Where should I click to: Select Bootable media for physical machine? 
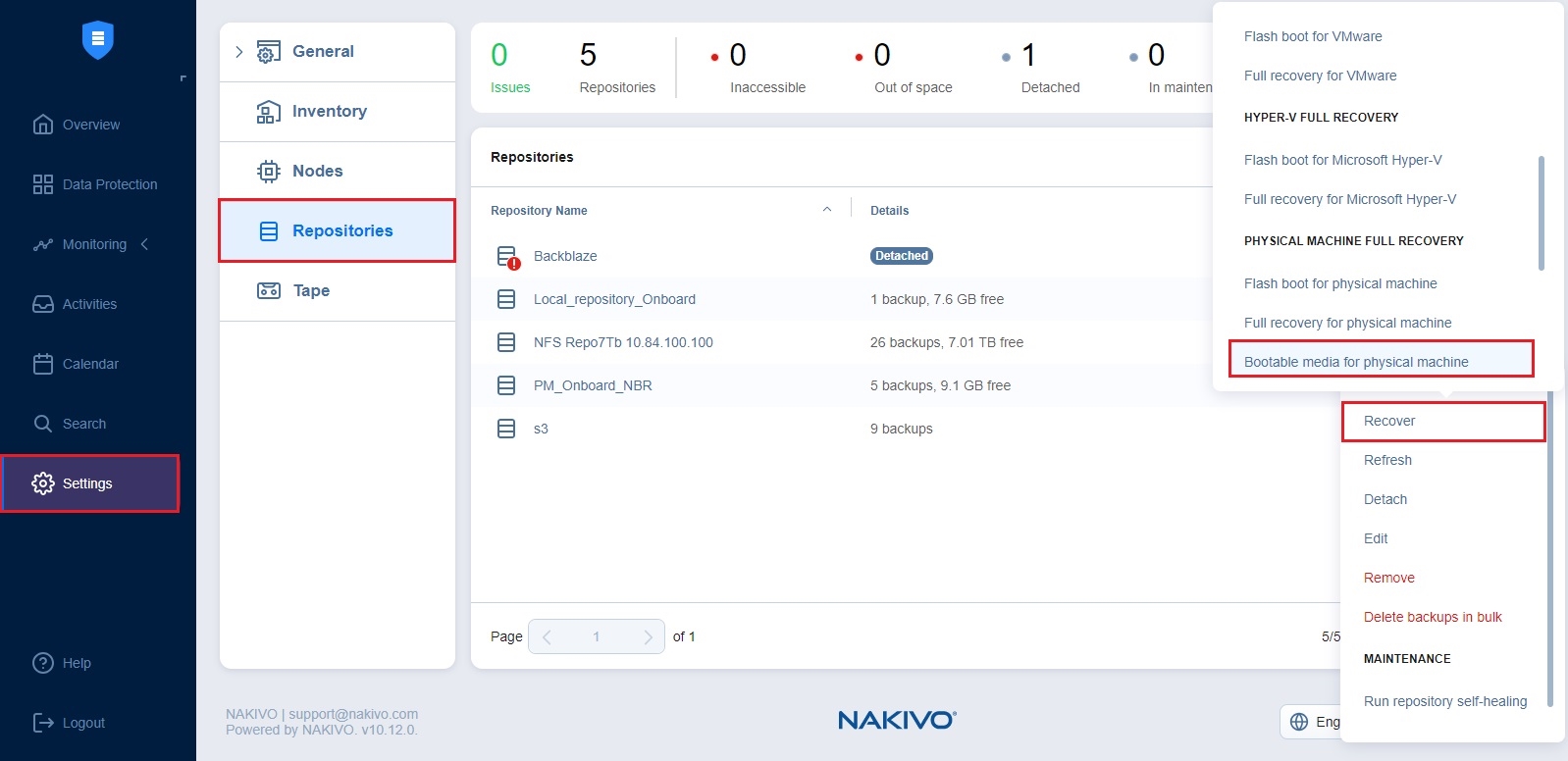pyautogui.click(x=1355, y=362)
